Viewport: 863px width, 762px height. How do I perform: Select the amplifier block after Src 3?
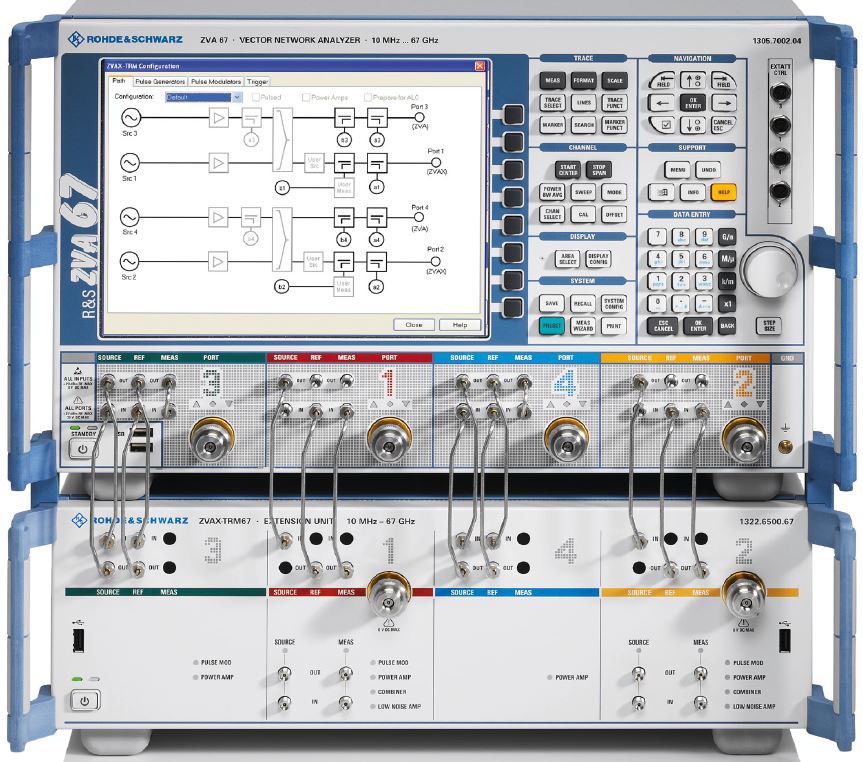(x=219, y=118)
